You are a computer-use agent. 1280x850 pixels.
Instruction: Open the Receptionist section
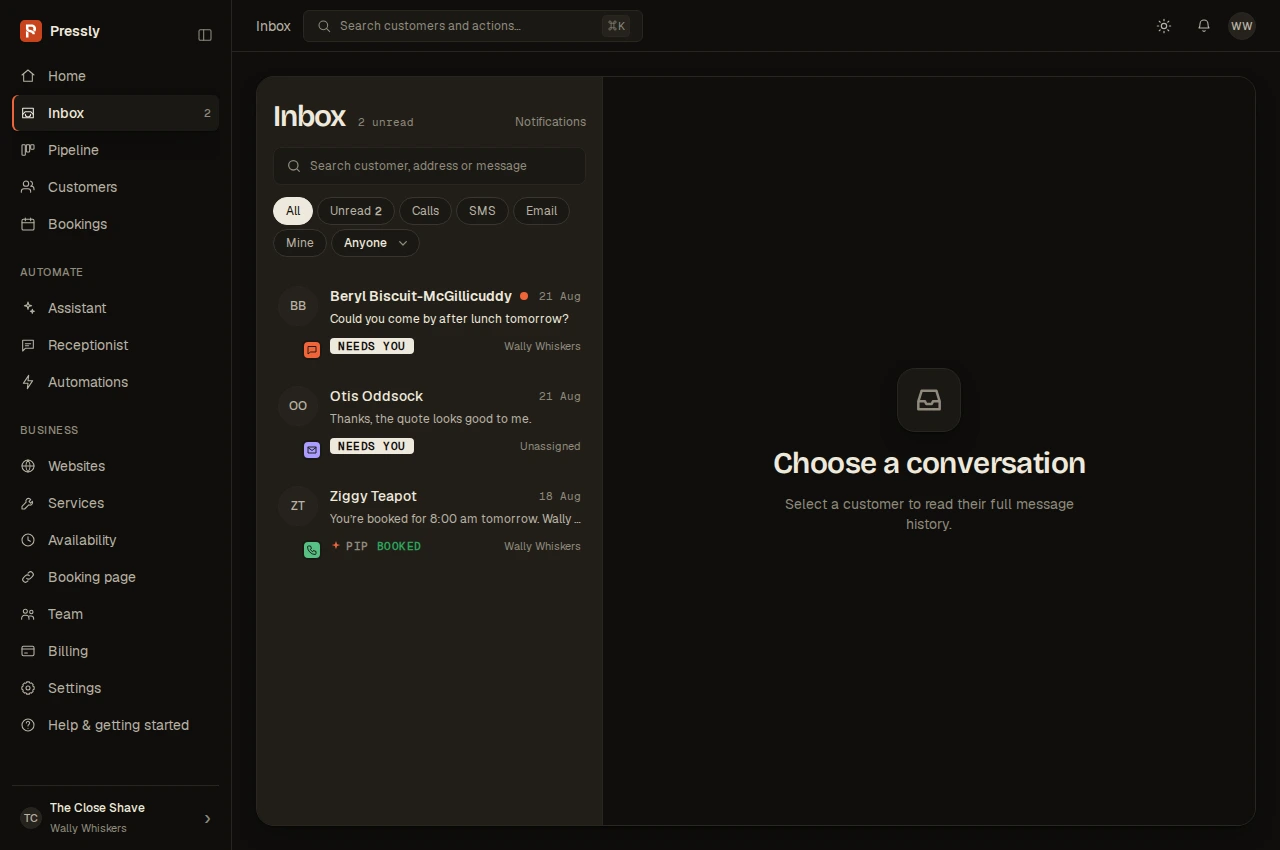116,345
